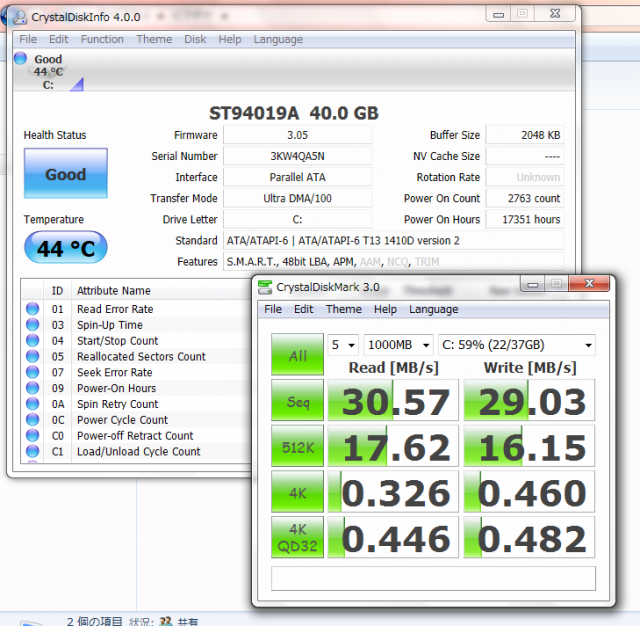Click the Seq write result 29.03
This screenshot has height=626, width=640.
529,400
